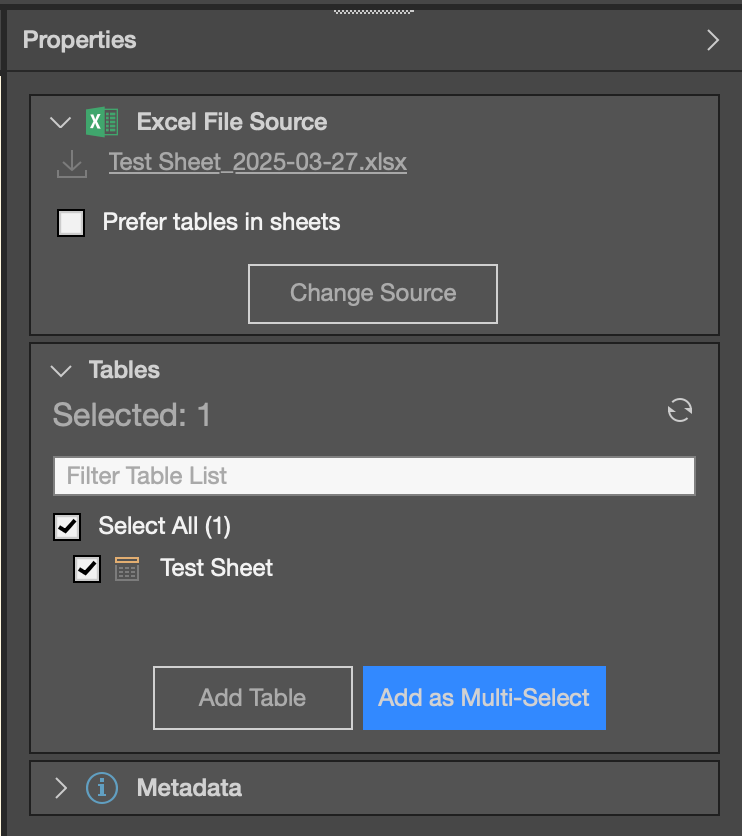742x836 pixels.
Task: Uncheck the Test Sheet table checkbox
Action: [87, 569]
